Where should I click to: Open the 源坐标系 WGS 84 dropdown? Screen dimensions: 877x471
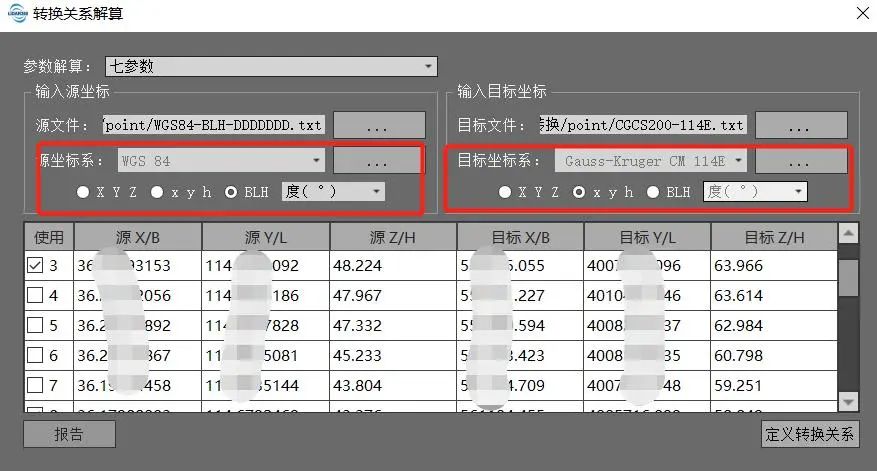tap(221, 161)
